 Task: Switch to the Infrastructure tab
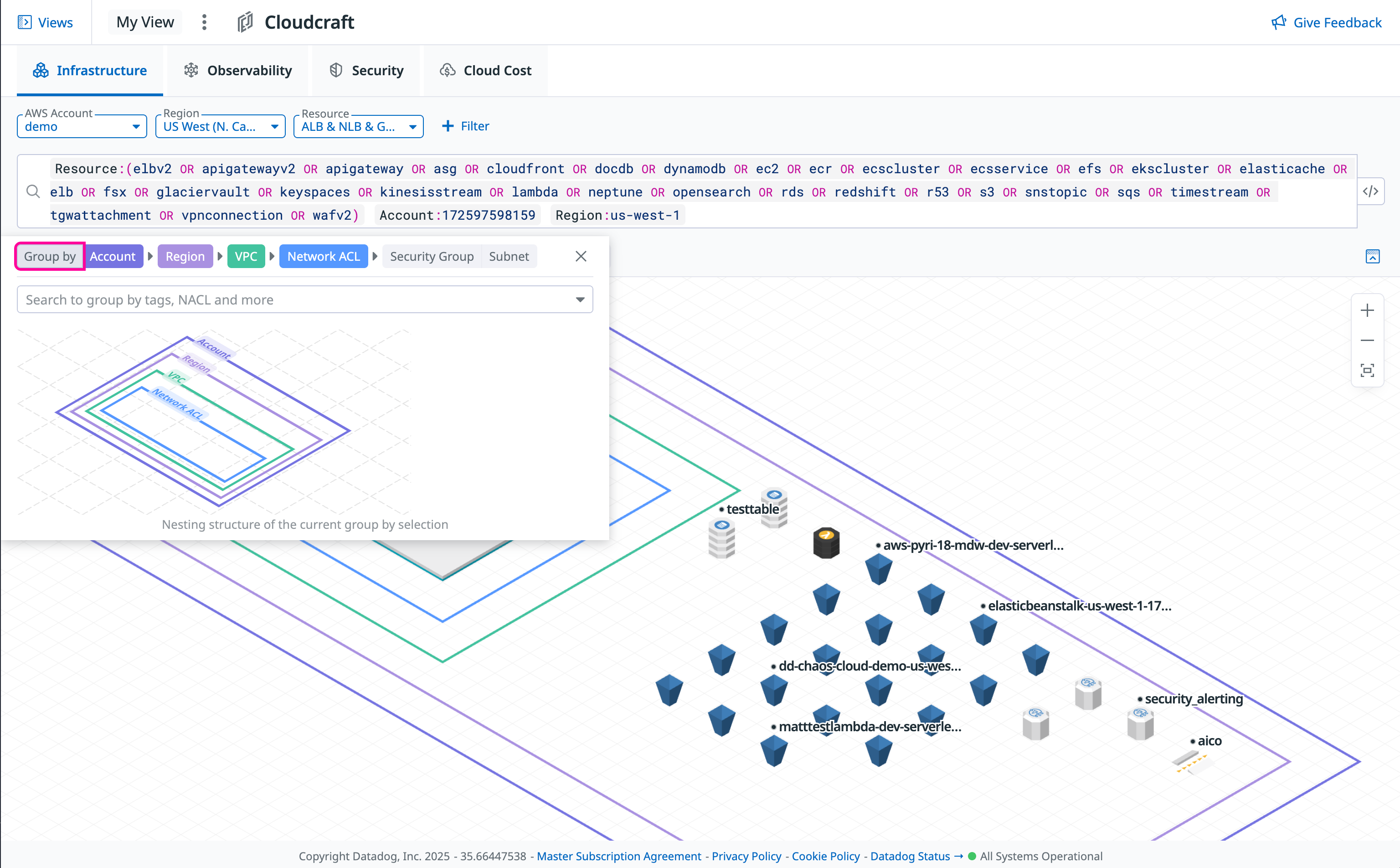90,70
